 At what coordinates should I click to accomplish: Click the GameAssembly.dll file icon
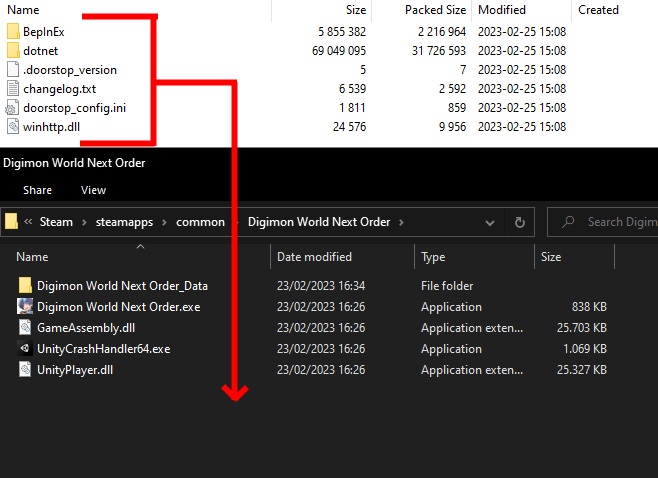[x=25, y=328]
